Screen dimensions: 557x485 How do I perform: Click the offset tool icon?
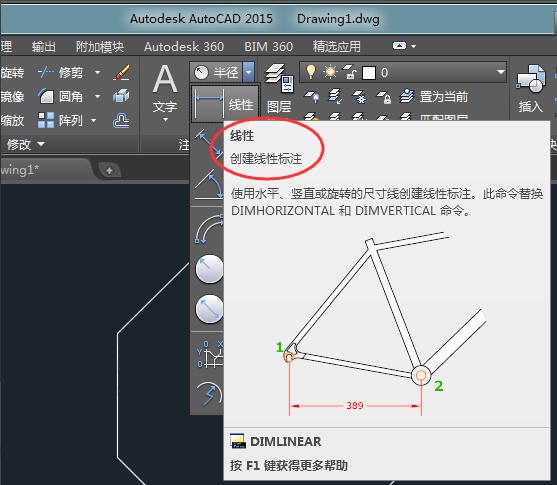pos(121,120)
